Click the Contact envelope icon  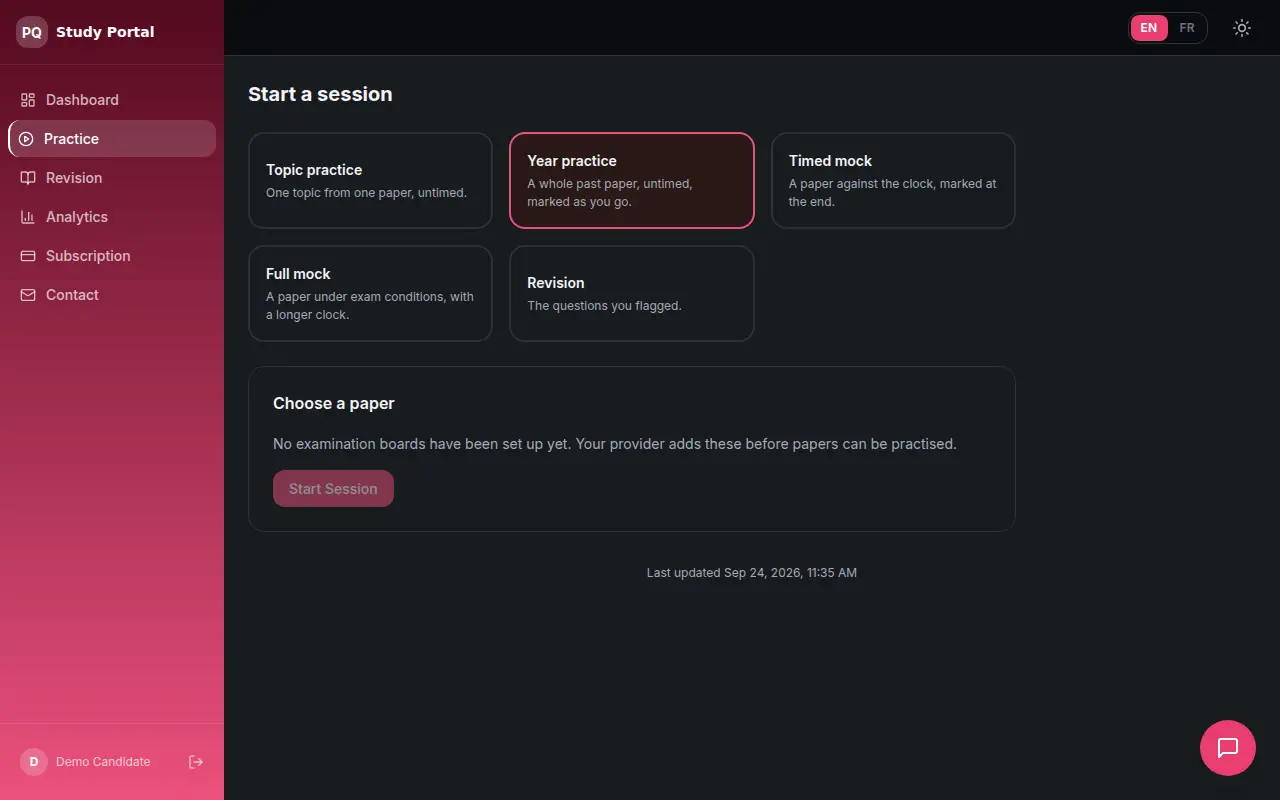pyautogui.click(x=28, y=295)
